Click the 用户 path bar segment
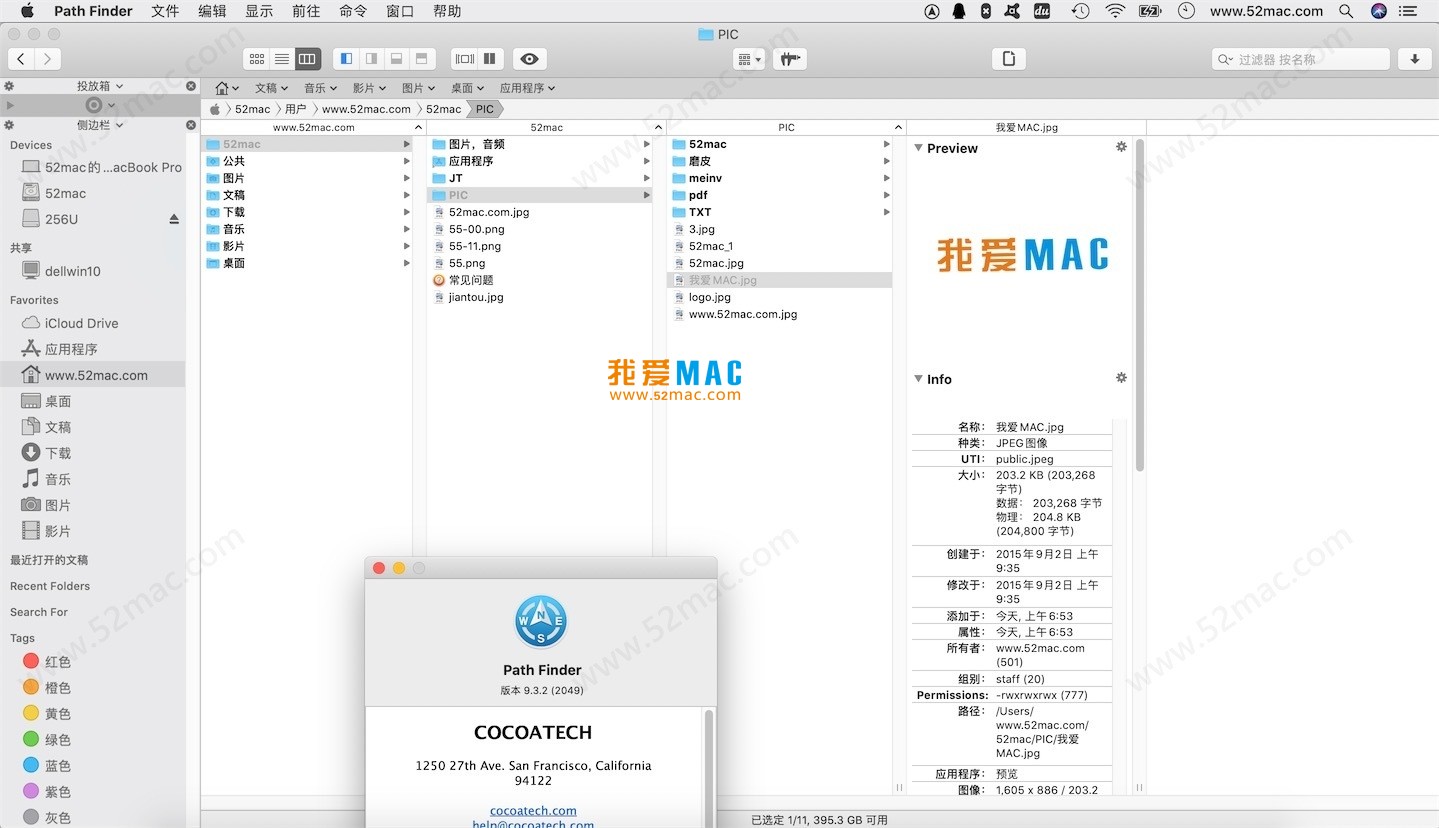The image size is (1439, 828). [295, 109]
